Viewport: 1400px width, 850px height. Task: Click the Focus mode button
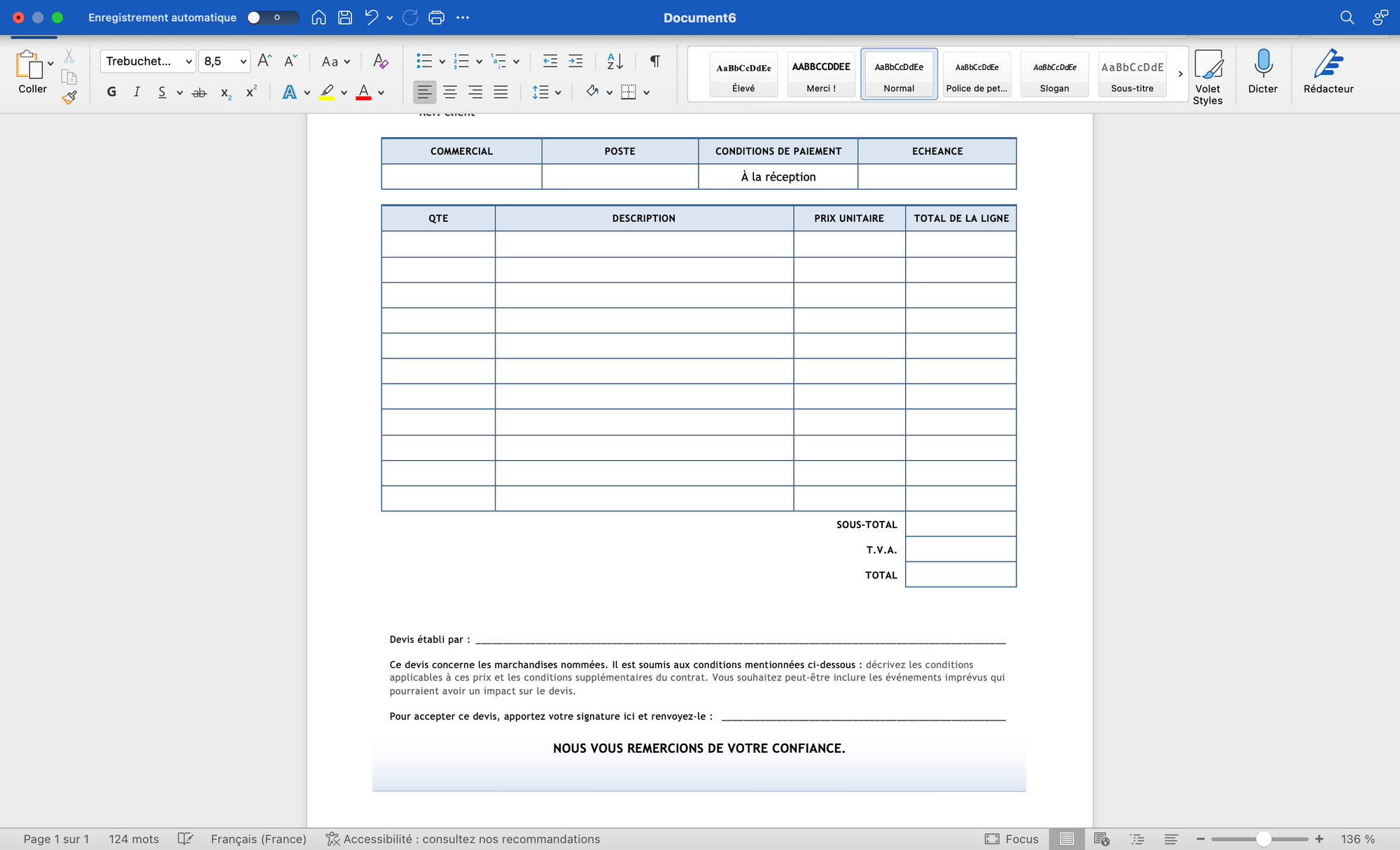click(x=1011, y=839)
